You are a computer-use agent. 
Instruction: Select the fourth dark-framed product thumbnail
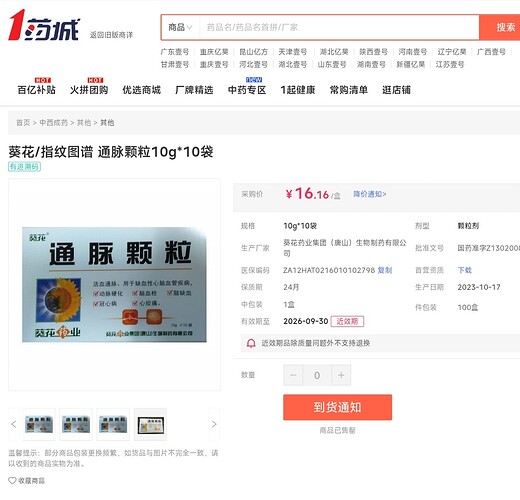[x=151, y=424]
